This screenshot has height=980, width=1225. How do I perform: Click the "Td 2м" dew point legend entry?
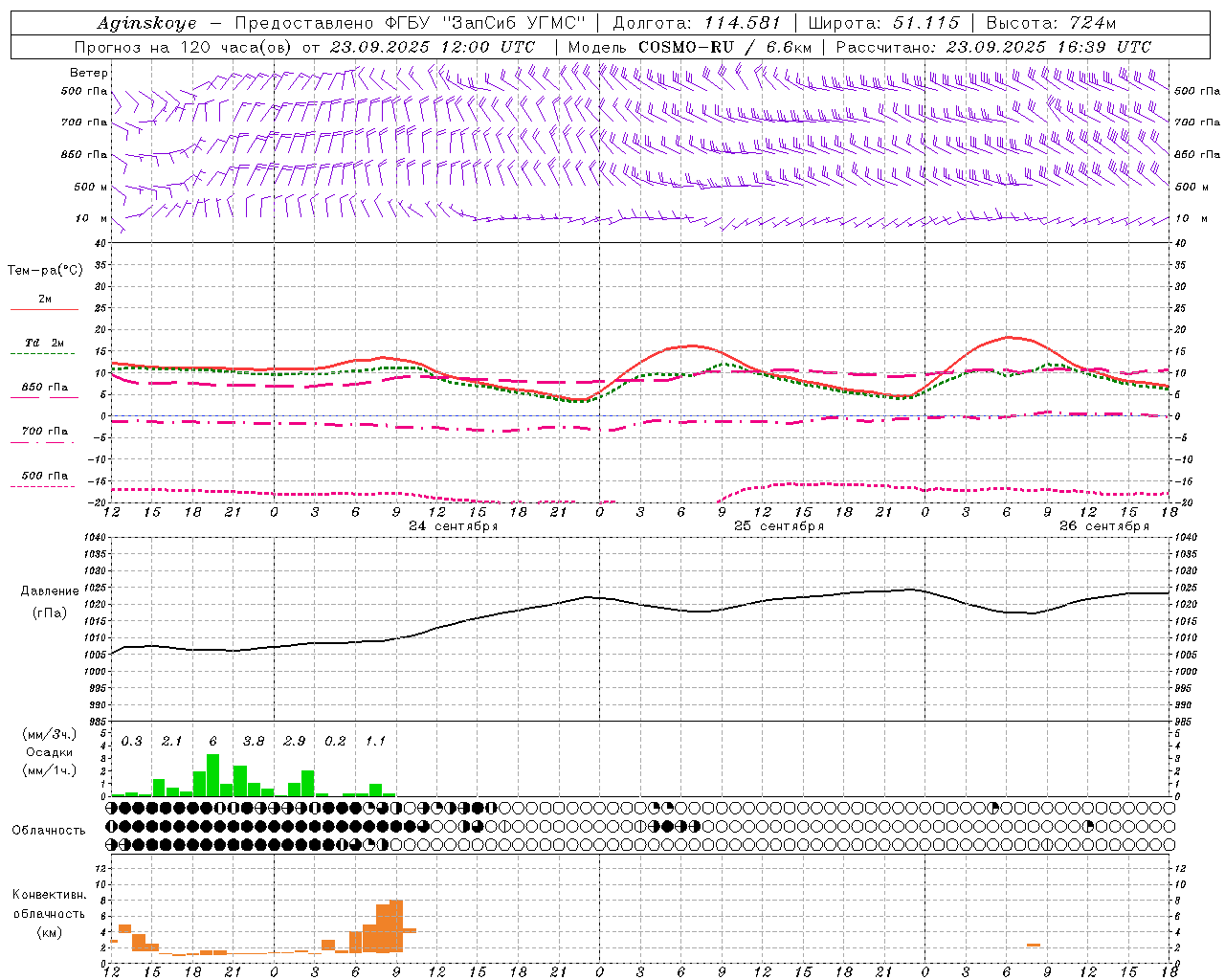45,343
